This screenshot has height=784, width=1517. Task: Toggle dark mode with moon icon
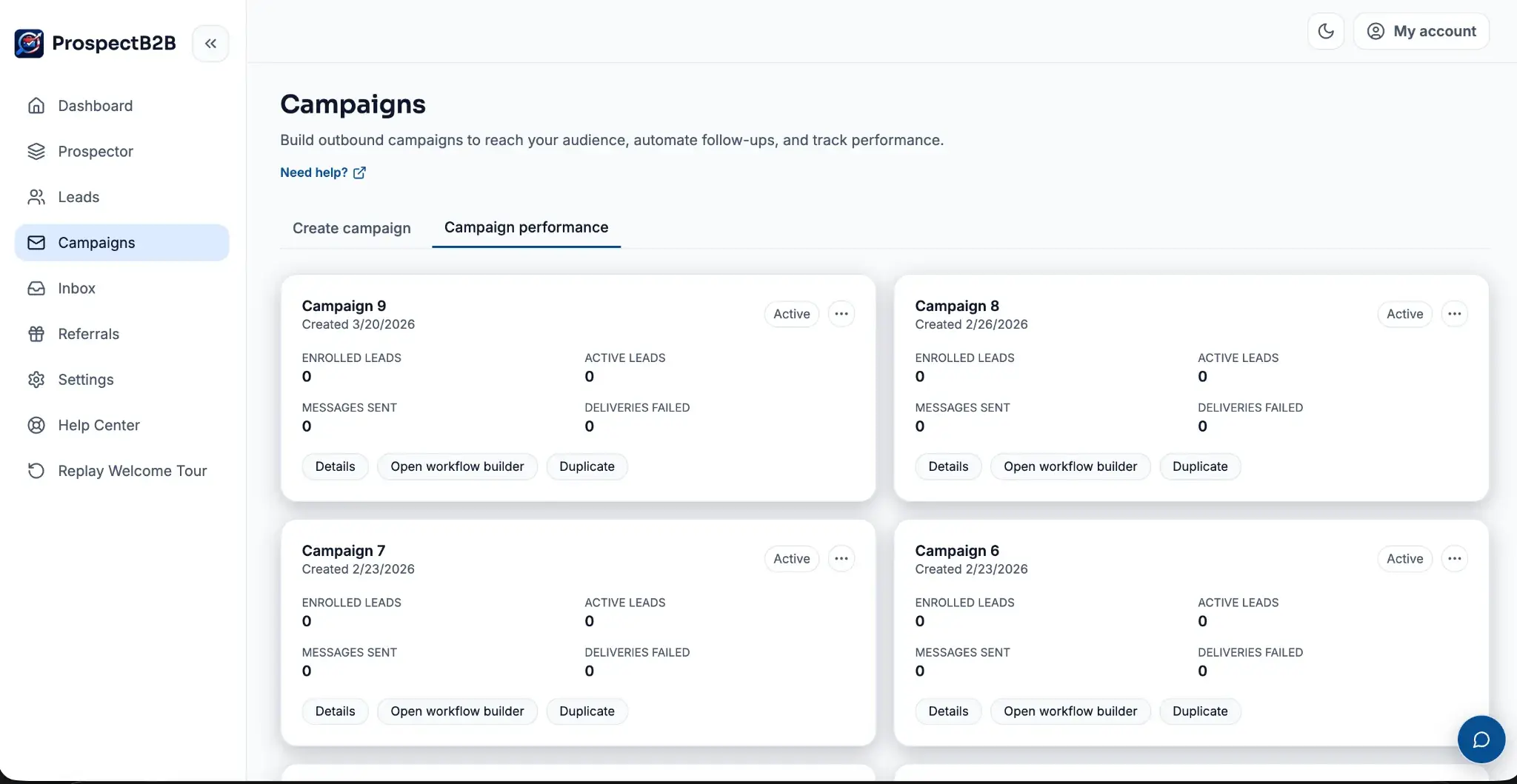[1326, 31]
